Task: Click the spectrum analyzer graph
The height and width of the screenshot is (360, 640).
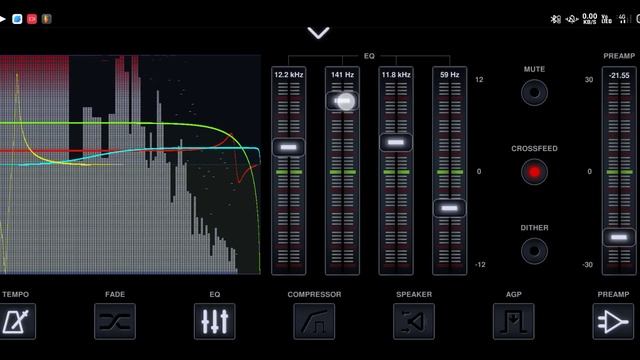Action: [x=130, y=164]
